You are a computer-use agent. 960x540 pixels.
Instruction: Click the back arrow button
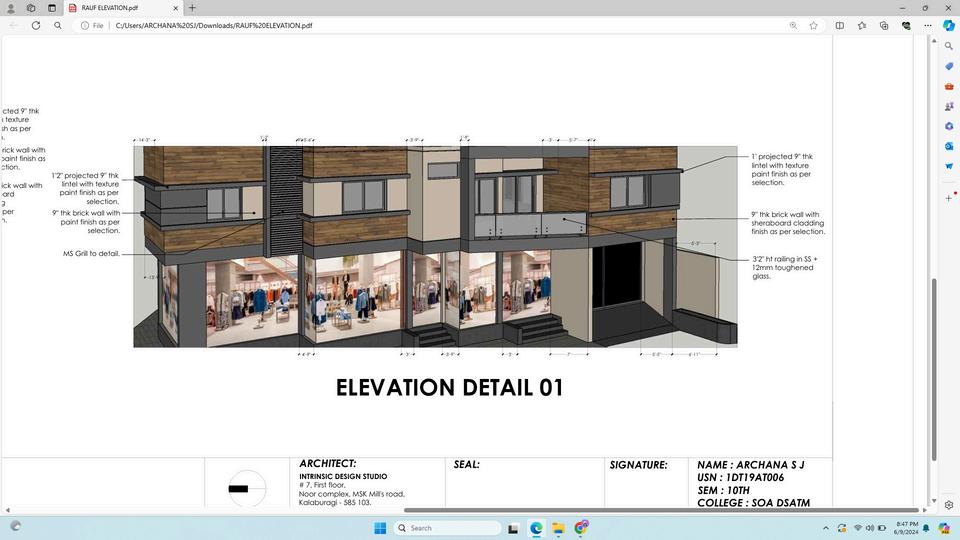[x=13, y=26]
